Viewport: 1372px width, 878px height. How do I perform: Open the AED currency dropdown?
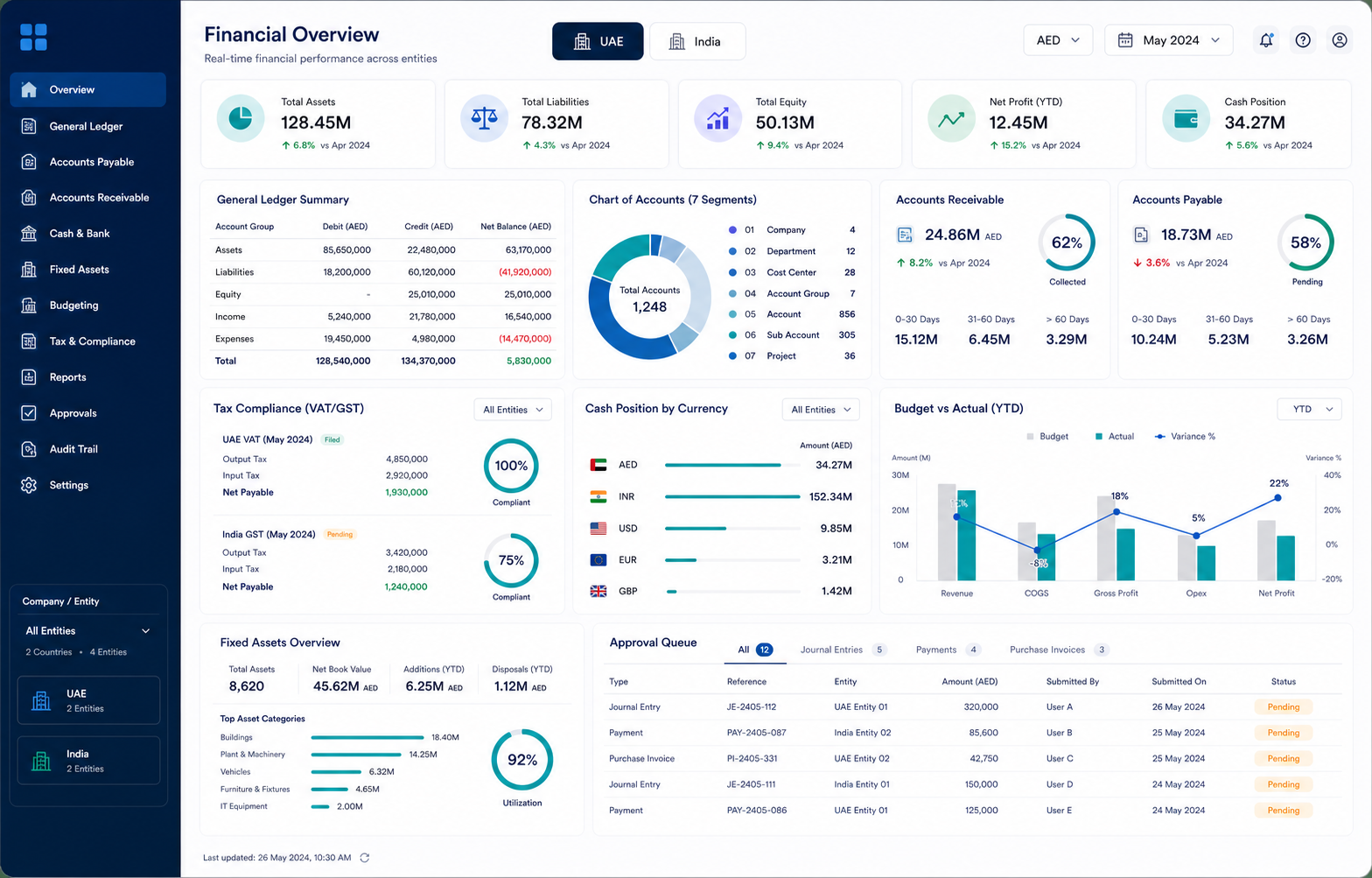point(1058,40)
